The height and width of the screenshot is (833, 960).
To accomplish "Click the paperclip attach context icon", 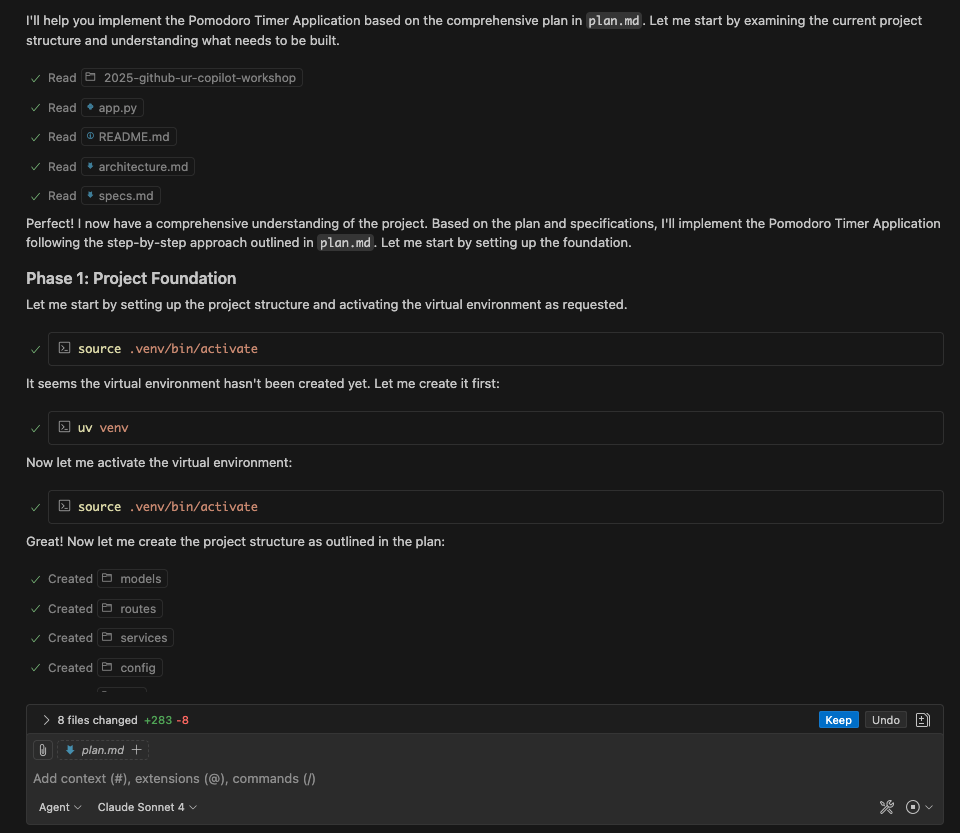I will [41, 749].
